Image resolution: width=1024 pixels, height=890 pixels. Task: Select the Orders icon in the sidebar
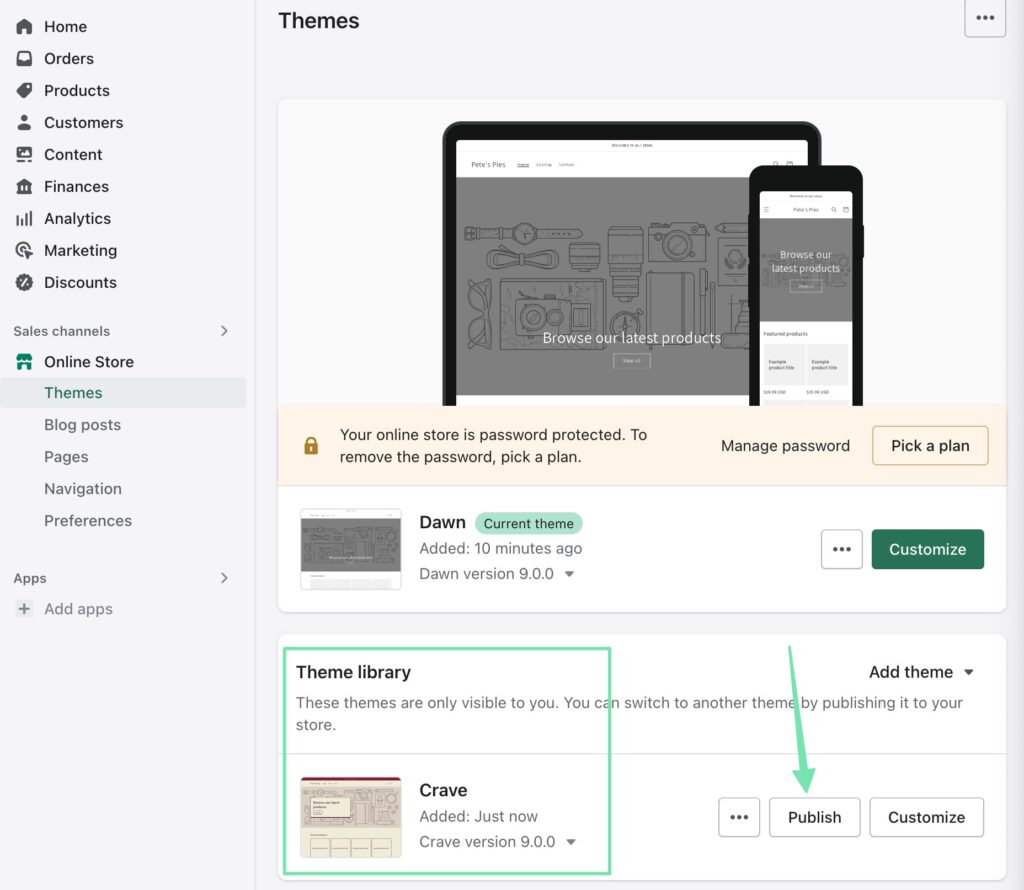click(x=24, y=58)
